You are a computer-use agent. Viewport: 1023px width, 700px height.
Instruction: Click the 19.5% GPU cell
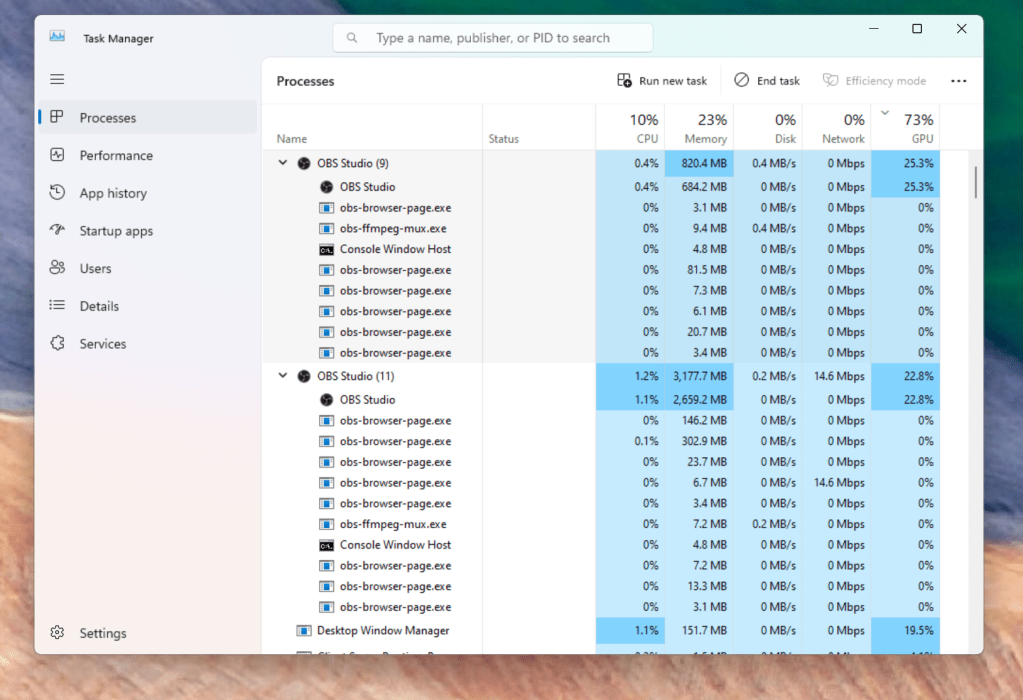point(906,630)
